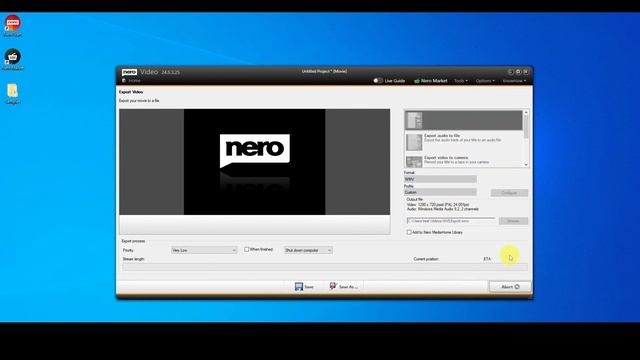Select the Export video to camera option
640x360 pixels.
[x=464, y=160]
